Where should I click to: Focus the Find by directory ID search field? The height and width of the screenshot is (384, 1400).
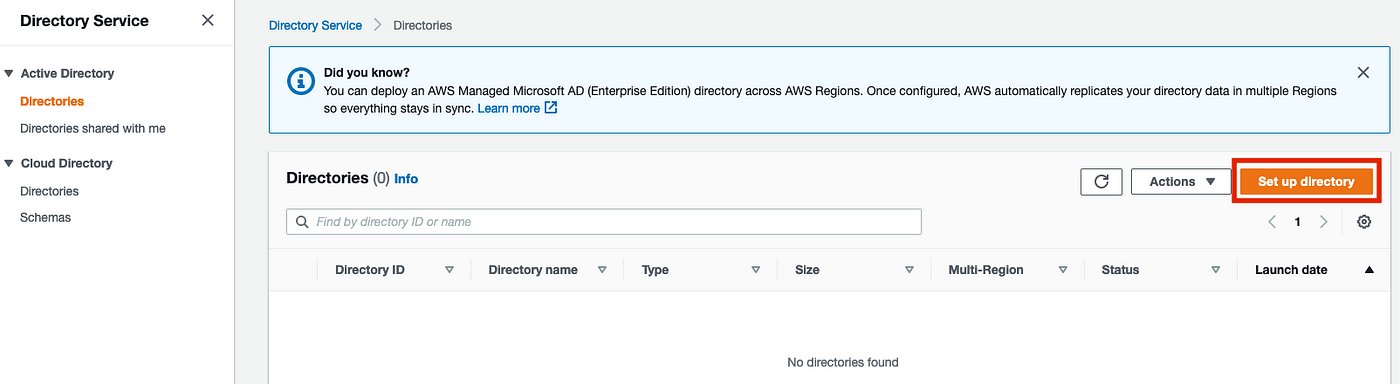[x=603, y=221]
